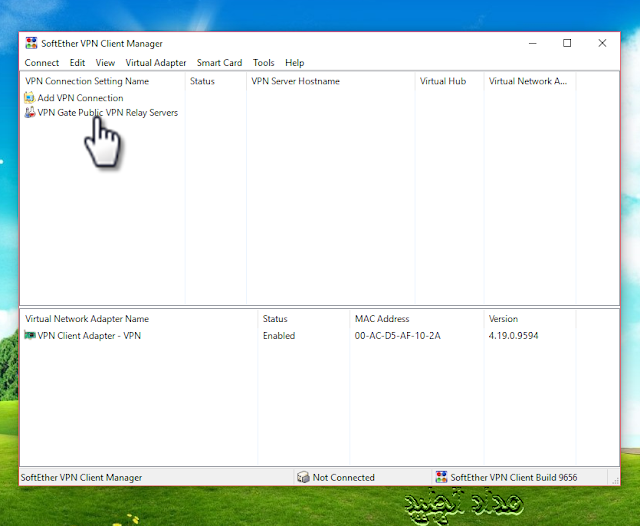Image resolution: width=640 pixels, height=526 pixels.
Task: Click SoftEther VPN Client Manager status bar text
Action: [x=81, y=477]
